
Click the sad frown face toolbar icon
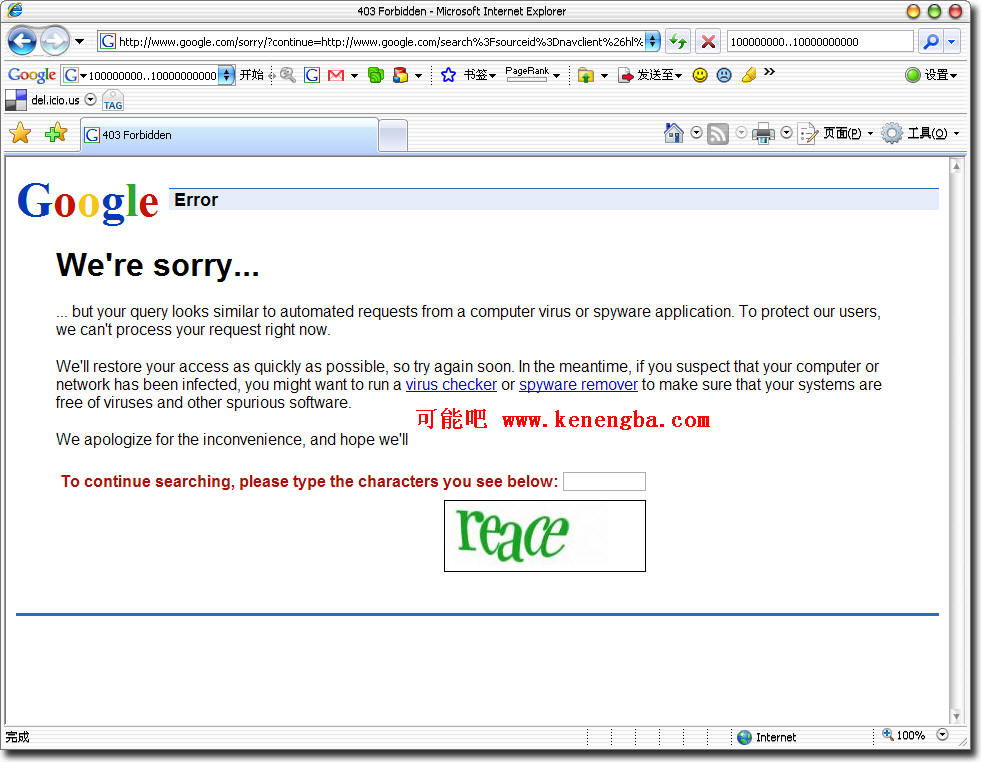coord(724,75)
